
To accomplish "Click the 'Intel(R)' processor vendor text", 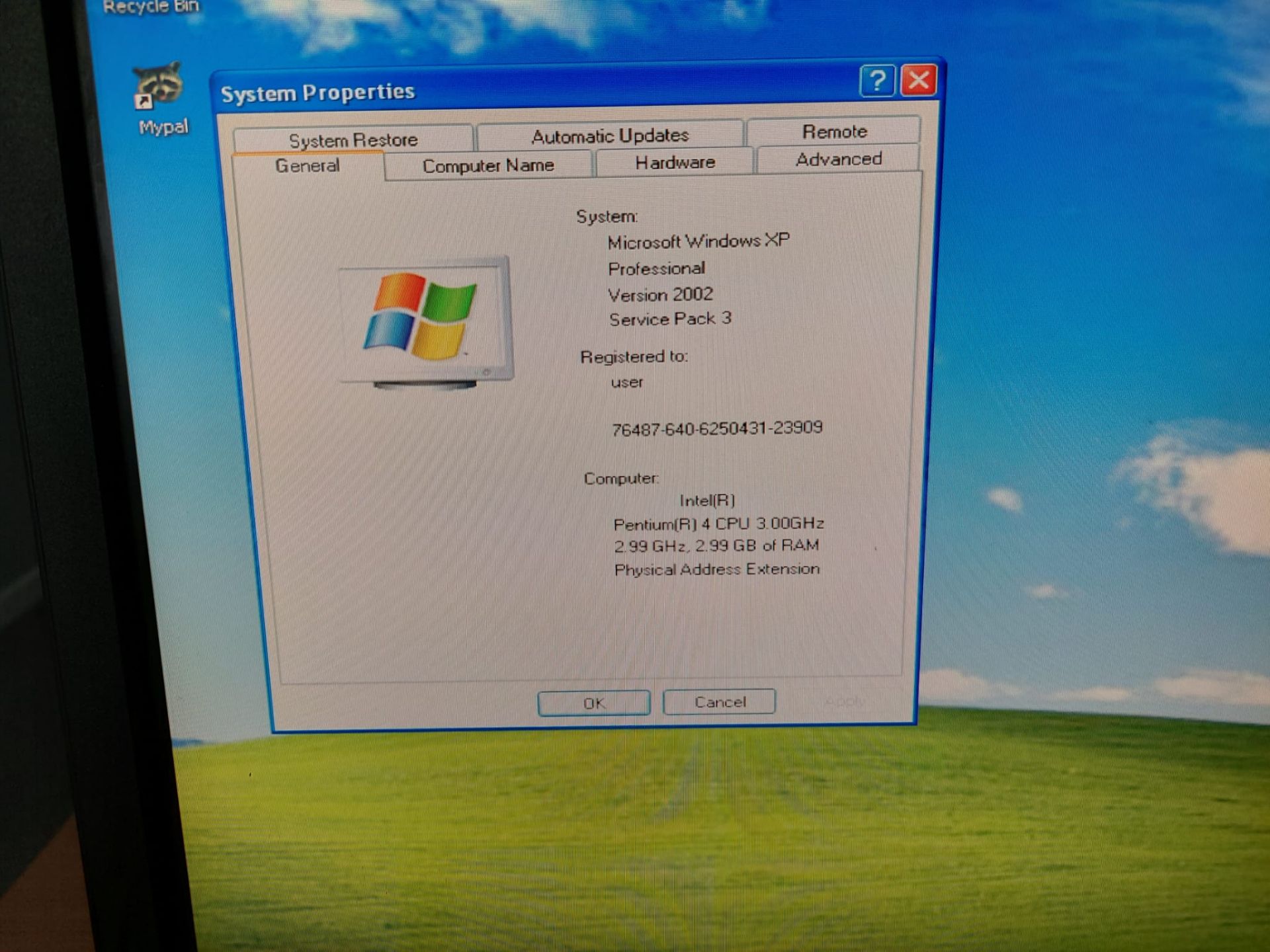I will (x=707, y=500).
